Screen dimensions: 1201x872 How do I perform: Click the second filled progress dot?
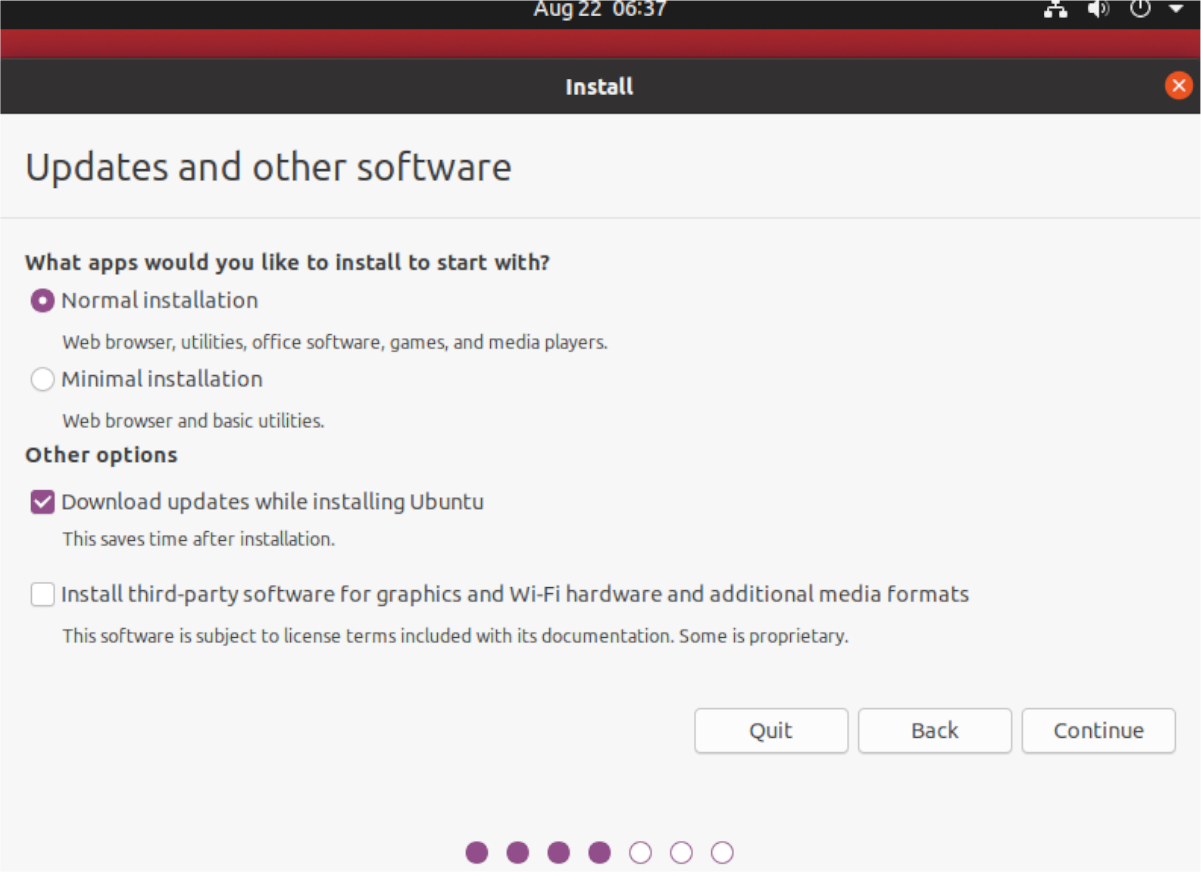coord(518,852)
